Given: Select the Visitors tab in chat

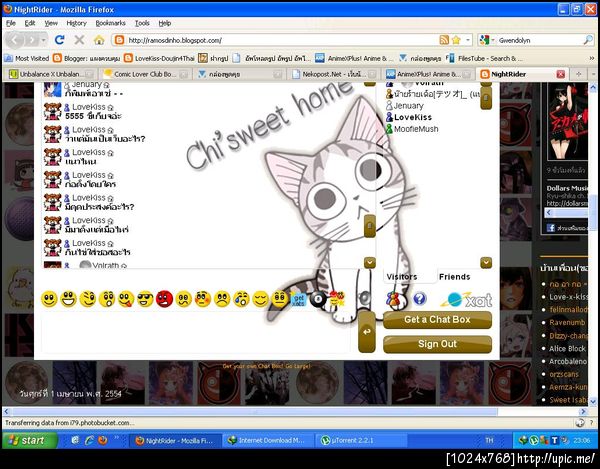Looking at the screenshot, I should tap(402, 277).
